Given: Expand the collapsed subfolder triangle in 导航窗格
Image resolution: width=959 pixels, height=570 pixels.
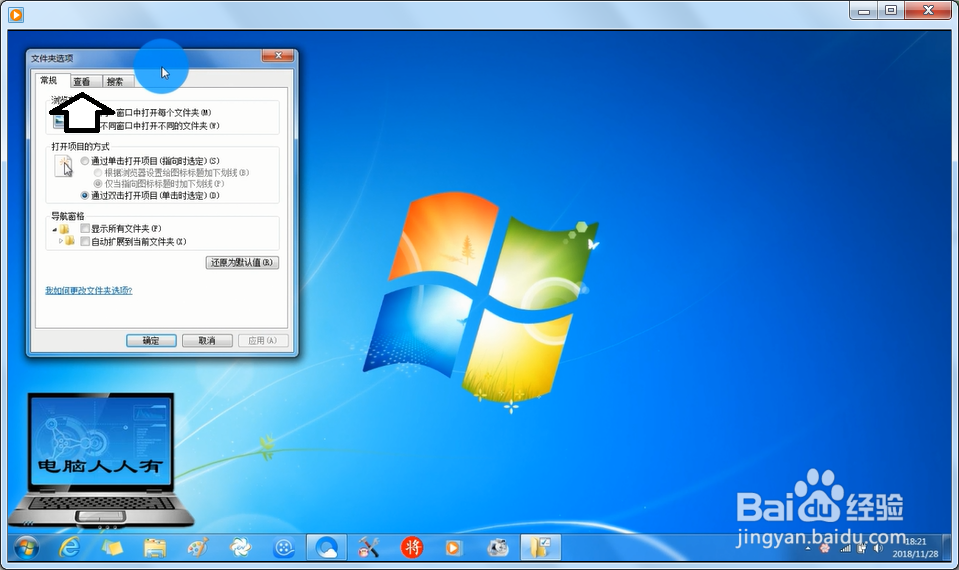Looking at the screenshot, I should point(61,242).
